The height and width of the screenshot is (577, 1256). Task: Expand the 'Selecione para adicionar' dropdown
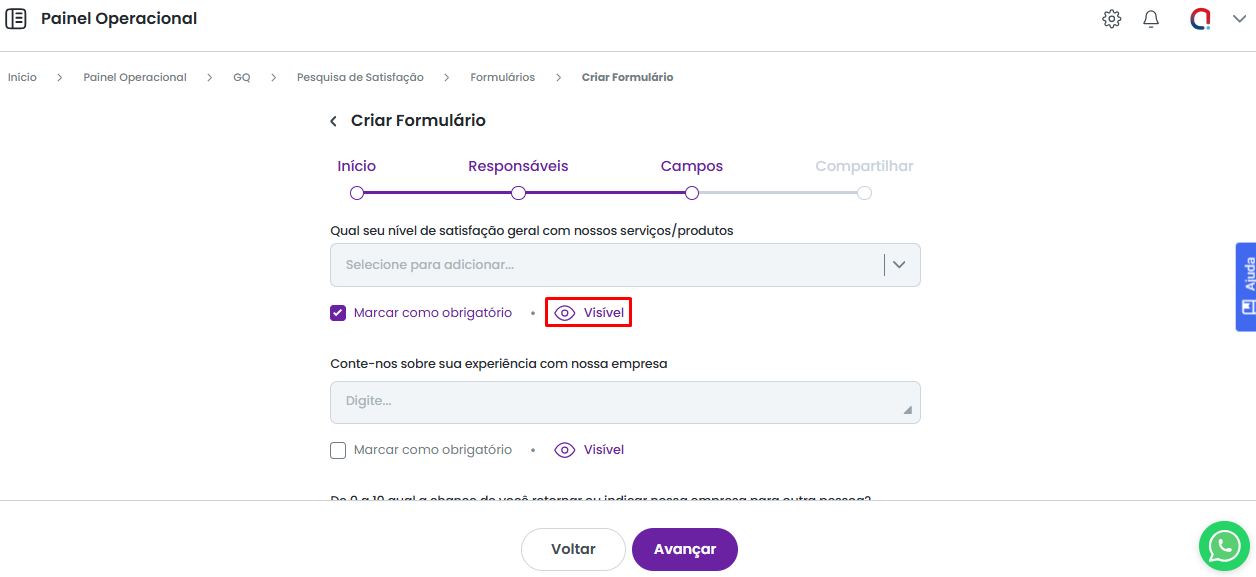click(x=899, y=265)
